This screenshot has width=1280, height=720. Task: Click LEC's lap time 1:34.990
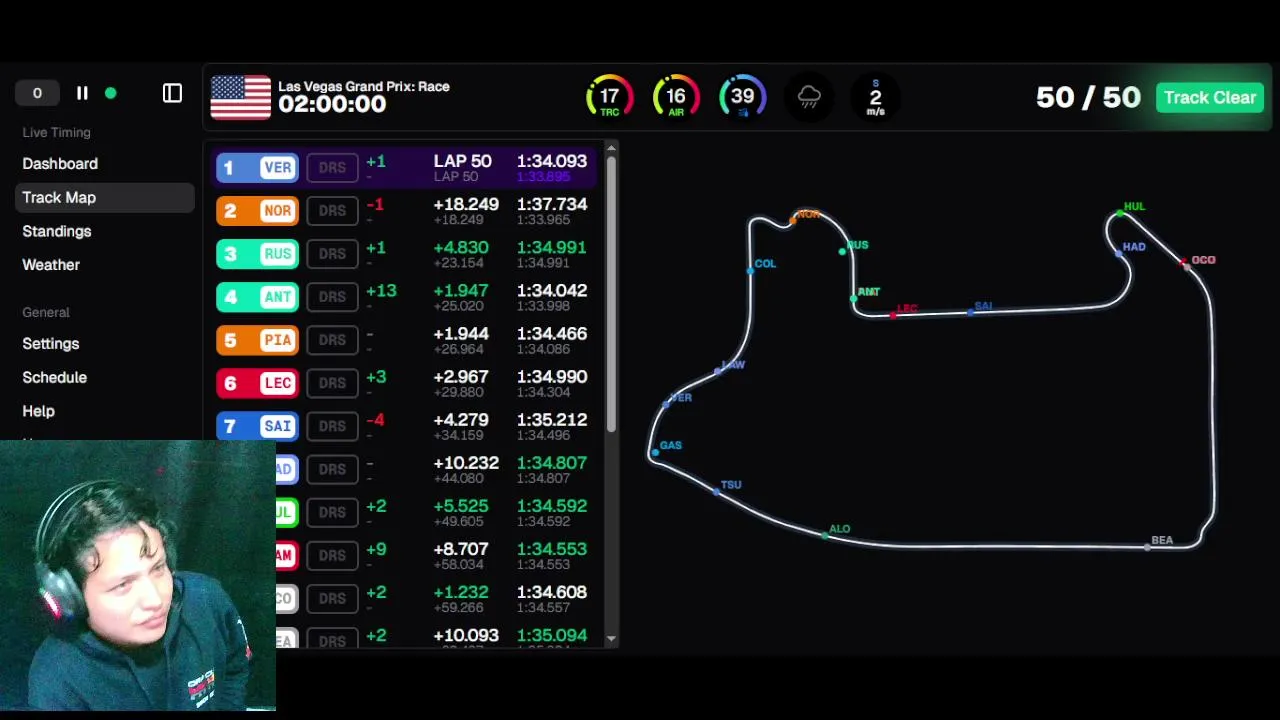coord(552,377)
